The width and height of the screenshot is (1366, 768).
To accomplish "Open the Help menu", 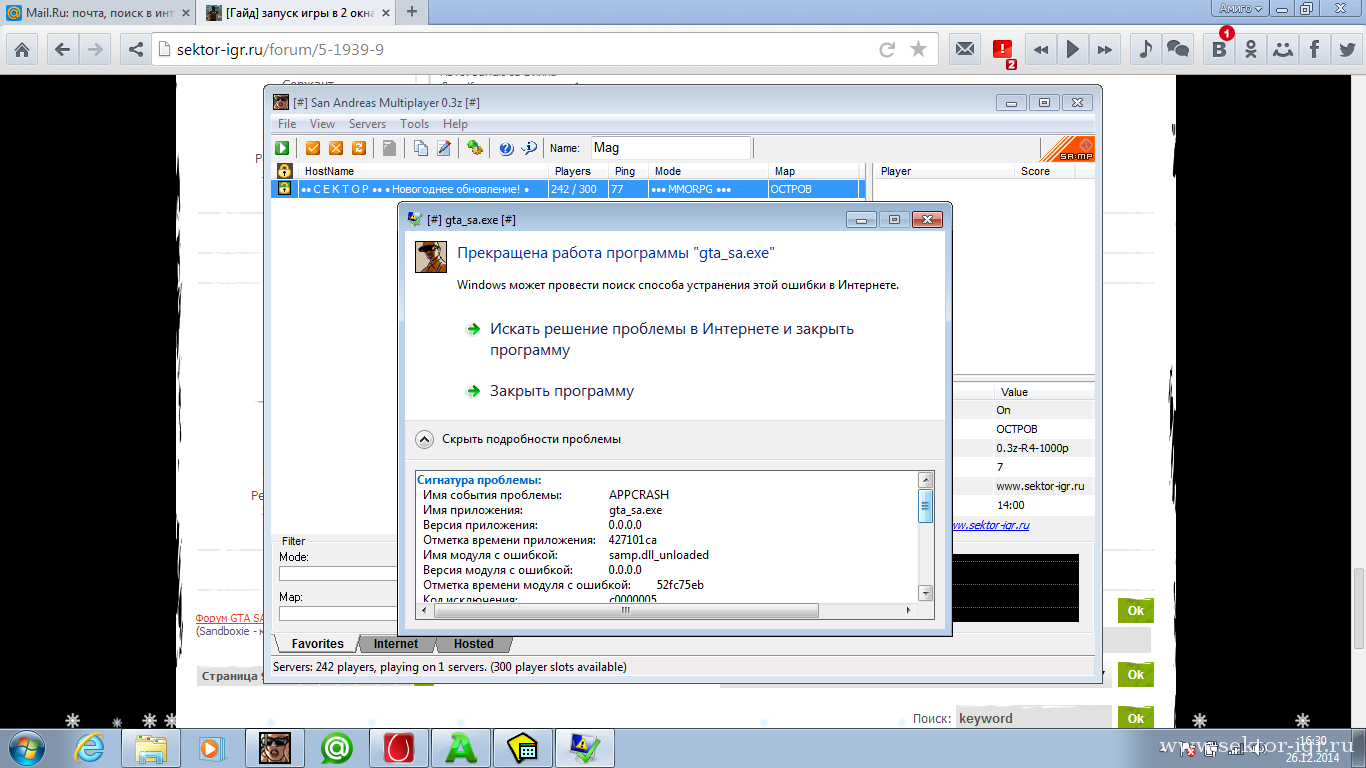I will pos(455,124).
